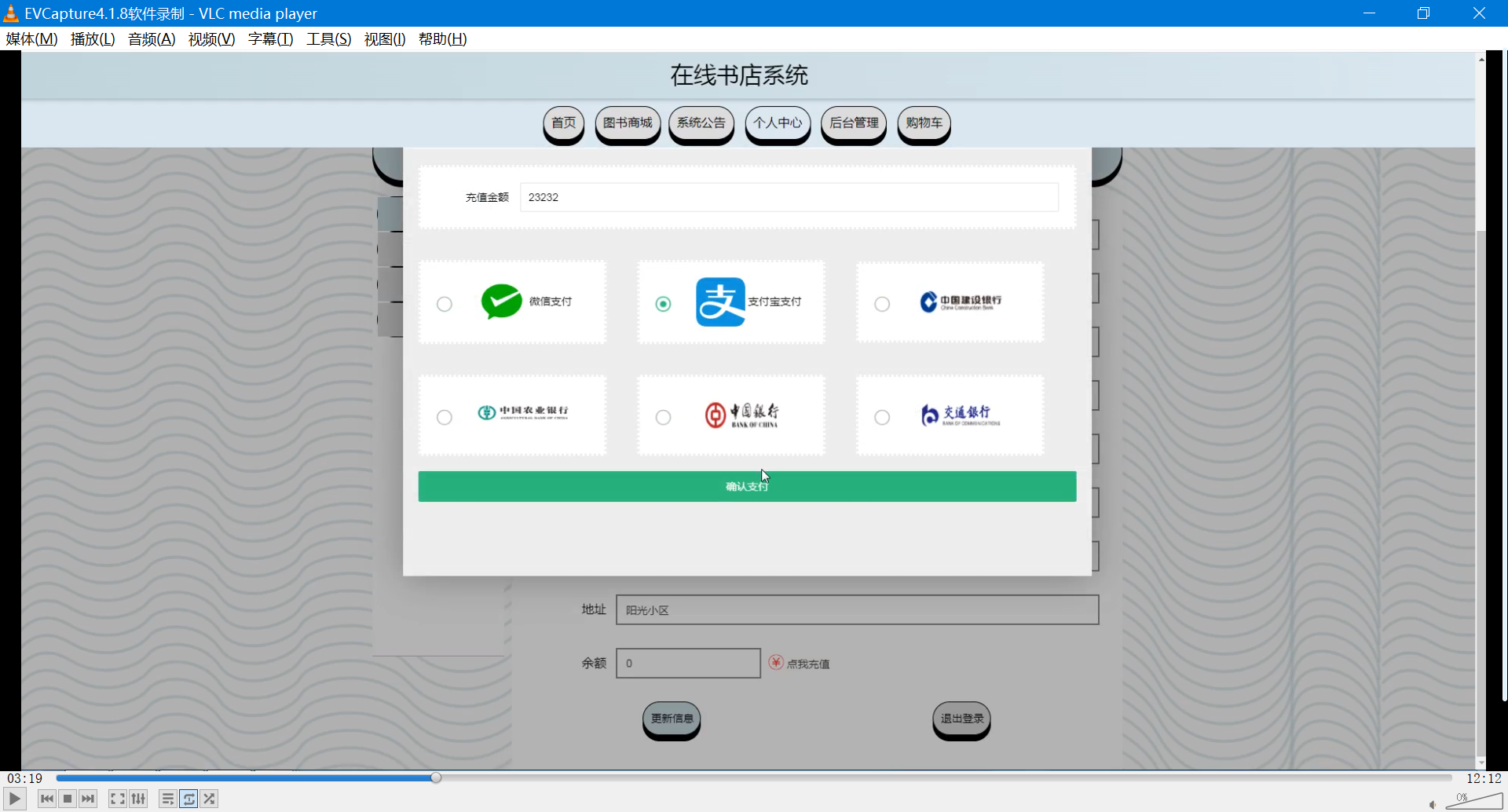The width and height of the screenshot is (1508, 812).
Task: Click the 退出登录 button
Action: pos(961,719)
